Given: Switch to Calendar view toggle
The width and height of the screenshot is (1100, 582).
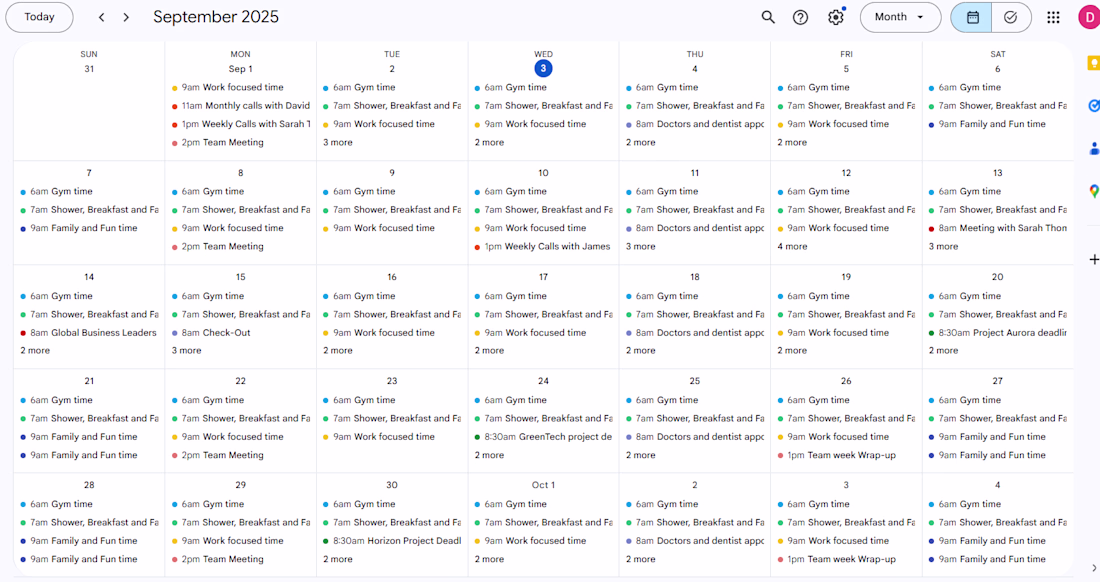Looking at the screenshot, I should (x=972, y=17).
